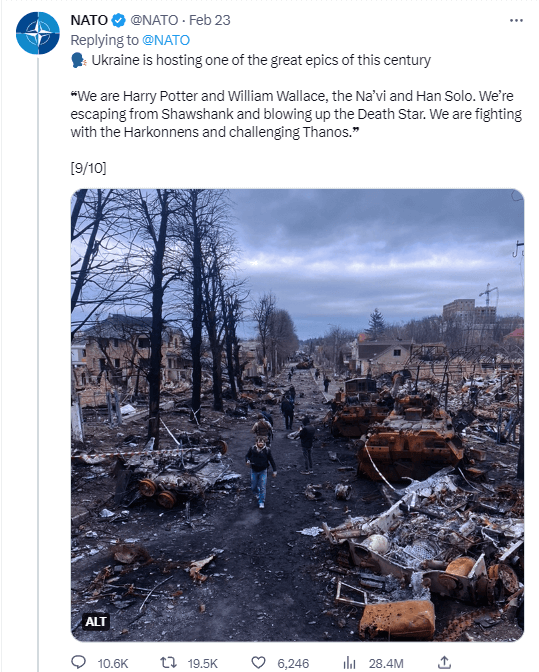Click the 28.4M views count
The image size is (539, 672).
click(x=386, y=663)
